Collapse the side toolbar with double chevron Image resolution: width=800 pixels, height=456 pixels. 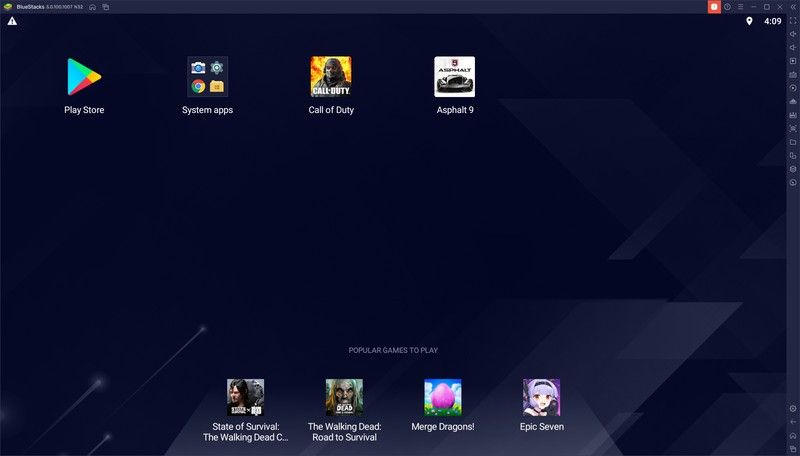tap(793, 7)
